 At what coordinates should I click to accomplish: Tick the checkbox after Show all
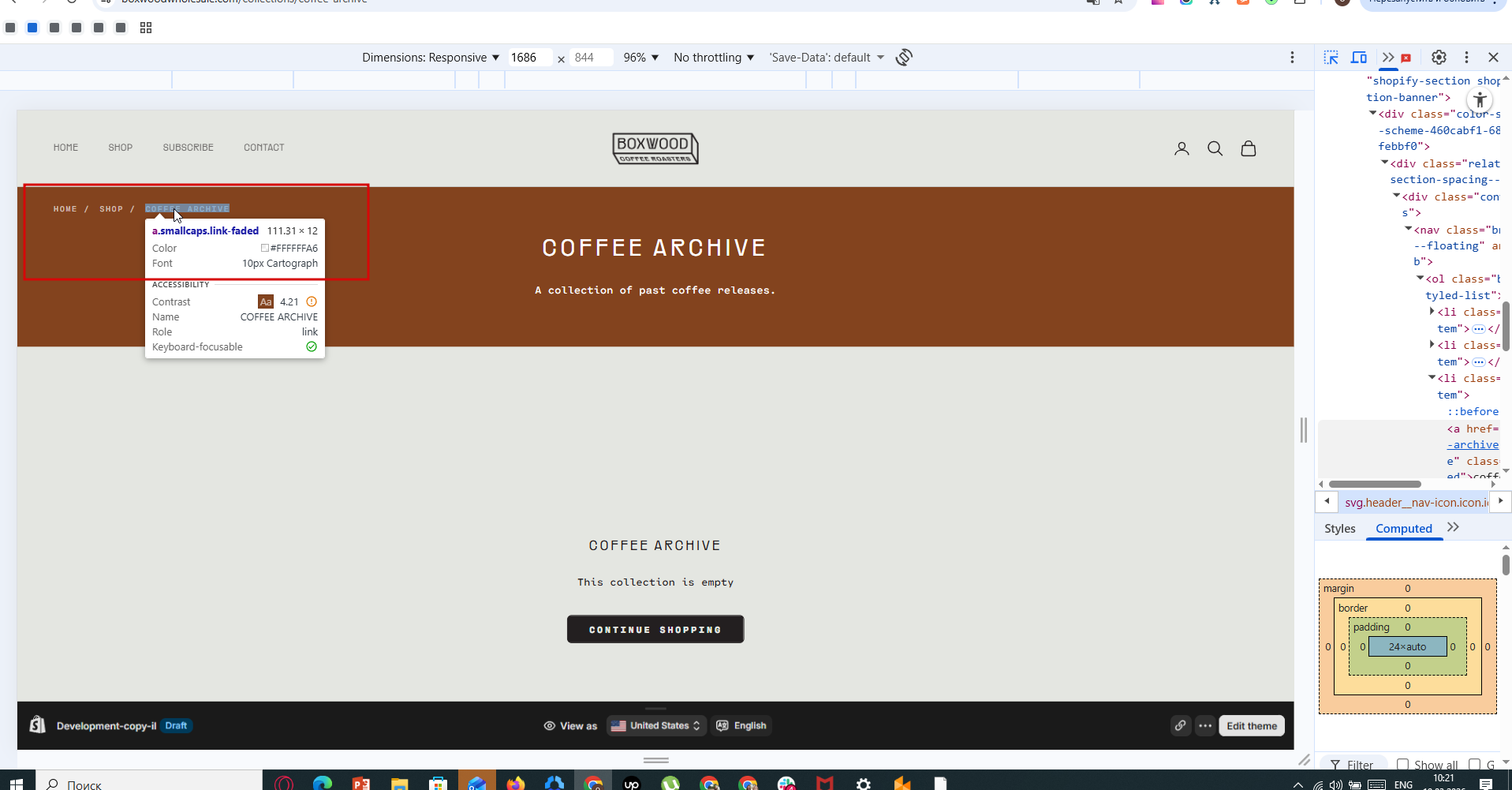pos(1474,764)
